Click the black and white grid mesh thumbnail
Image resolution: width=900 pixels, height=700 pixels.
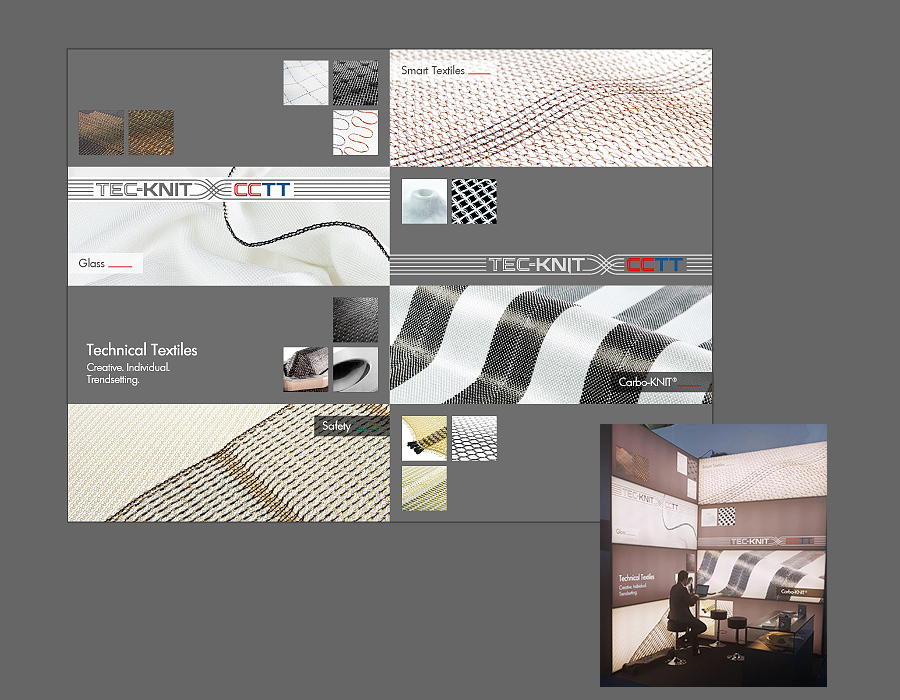tap(474, 201)
